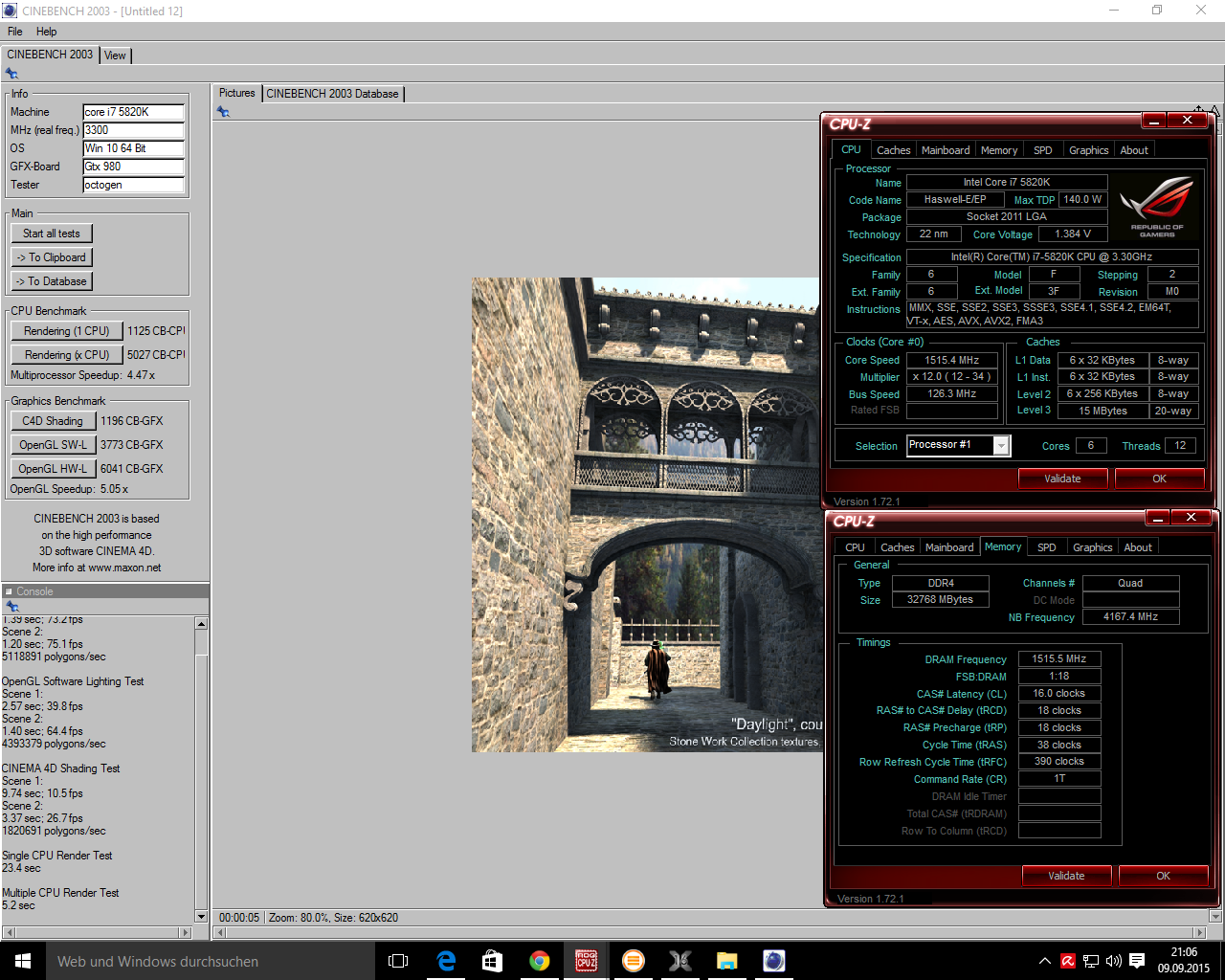
Task: Open the File menu
Action: [15, 32]
